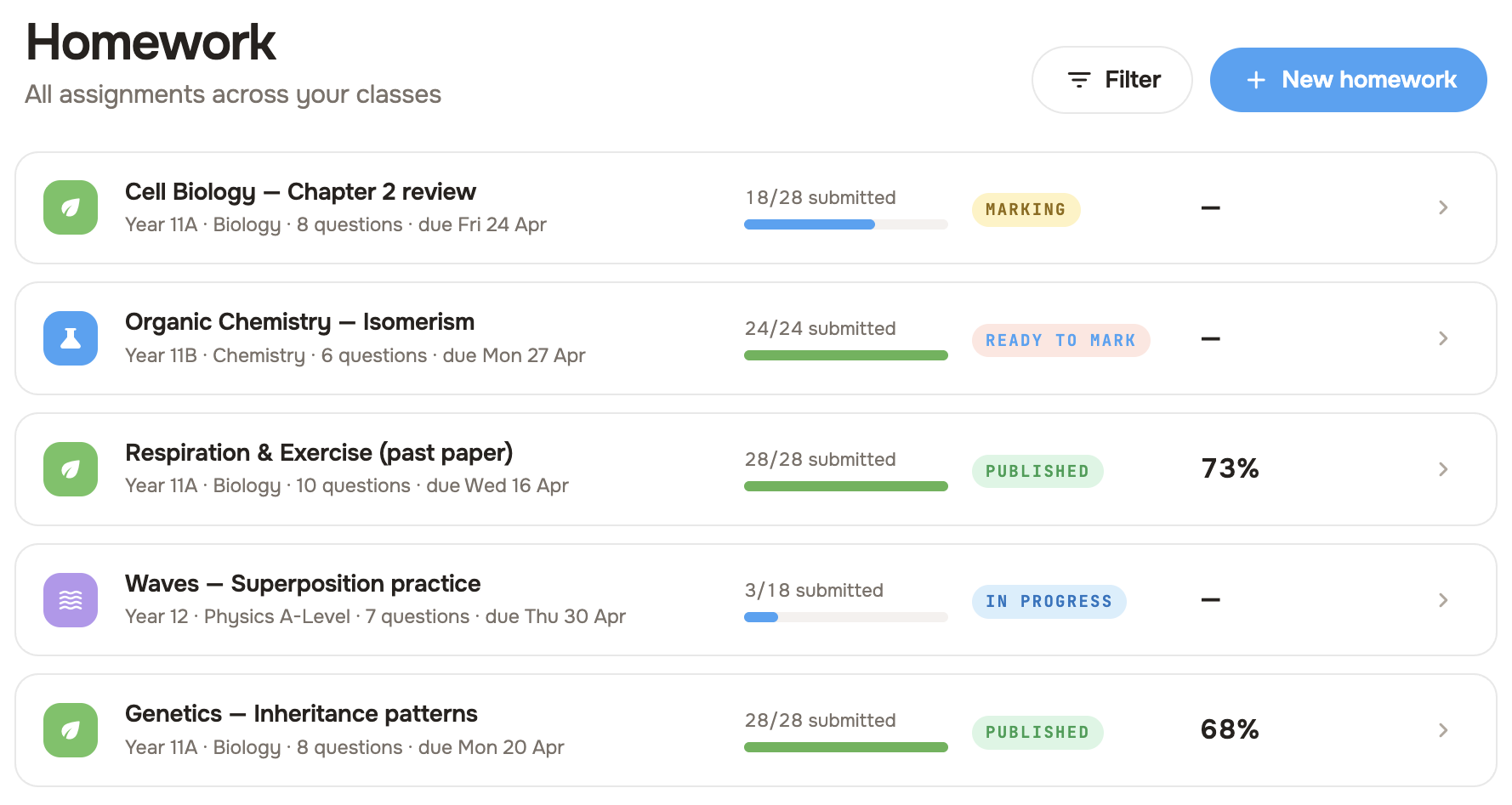The image size is (1512, 805).
Task: Create a New homework assignment
Action: pyautogui.click(x=1348, y=80)
